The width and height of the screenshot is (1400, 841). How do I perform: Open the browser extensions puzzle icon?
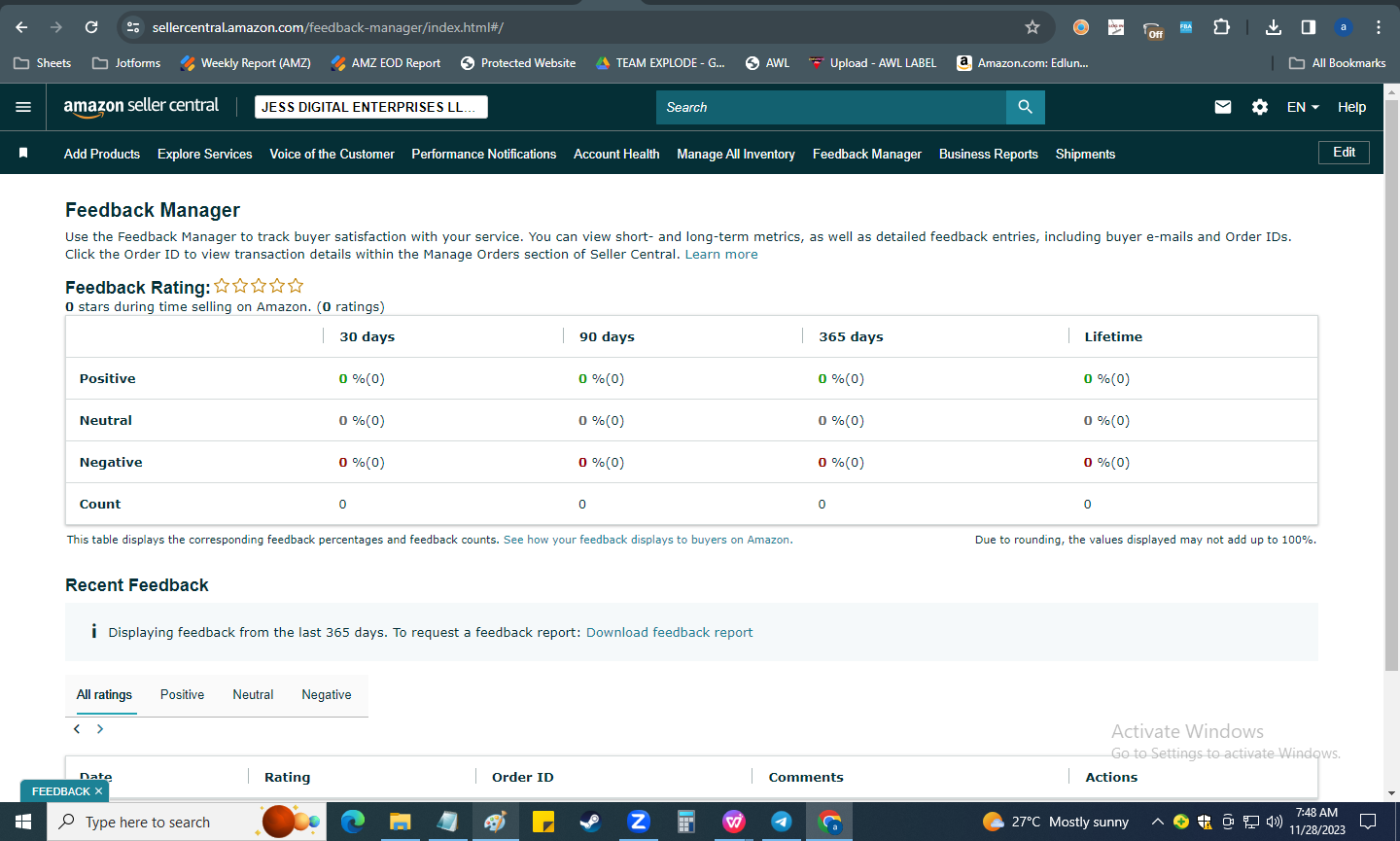(1222, 27)
